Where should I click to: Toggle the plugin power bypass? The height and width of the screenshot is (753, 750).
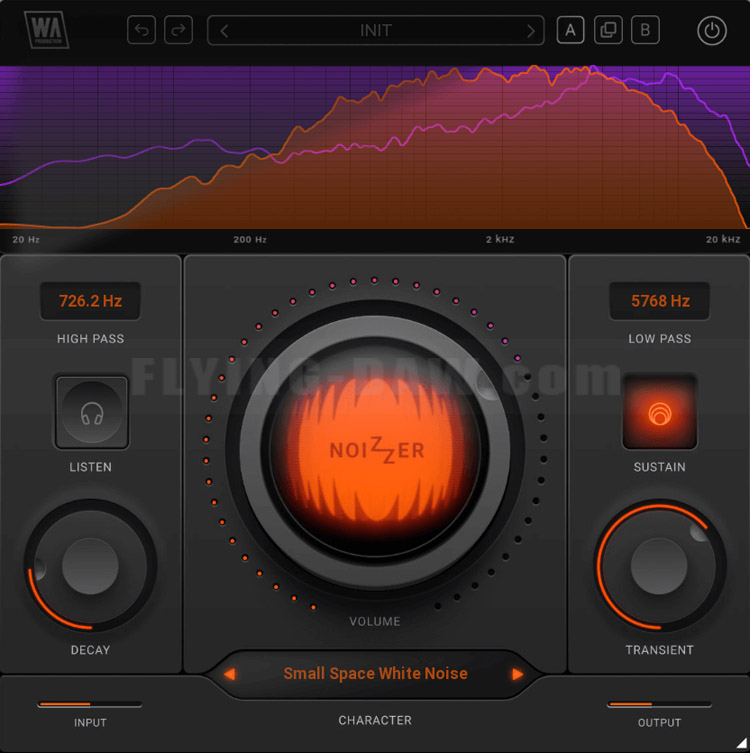click(712, 31)
